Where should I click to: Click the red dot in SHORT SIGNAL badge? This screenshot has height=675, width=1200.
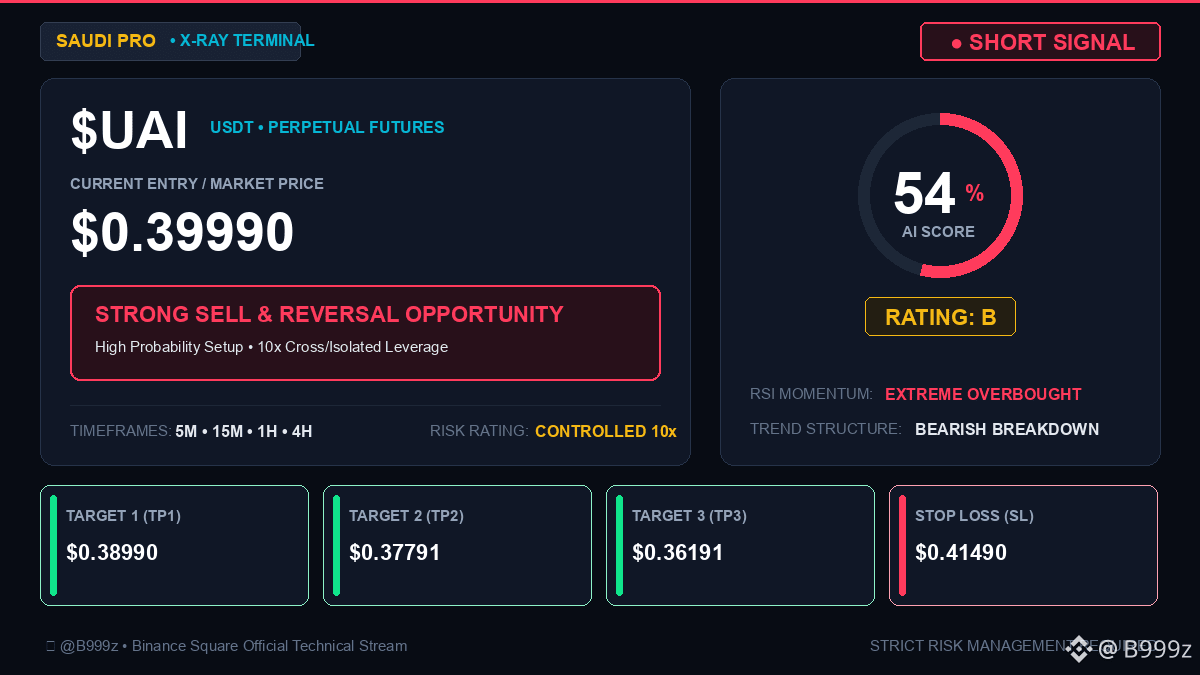[x=956, y=43]
